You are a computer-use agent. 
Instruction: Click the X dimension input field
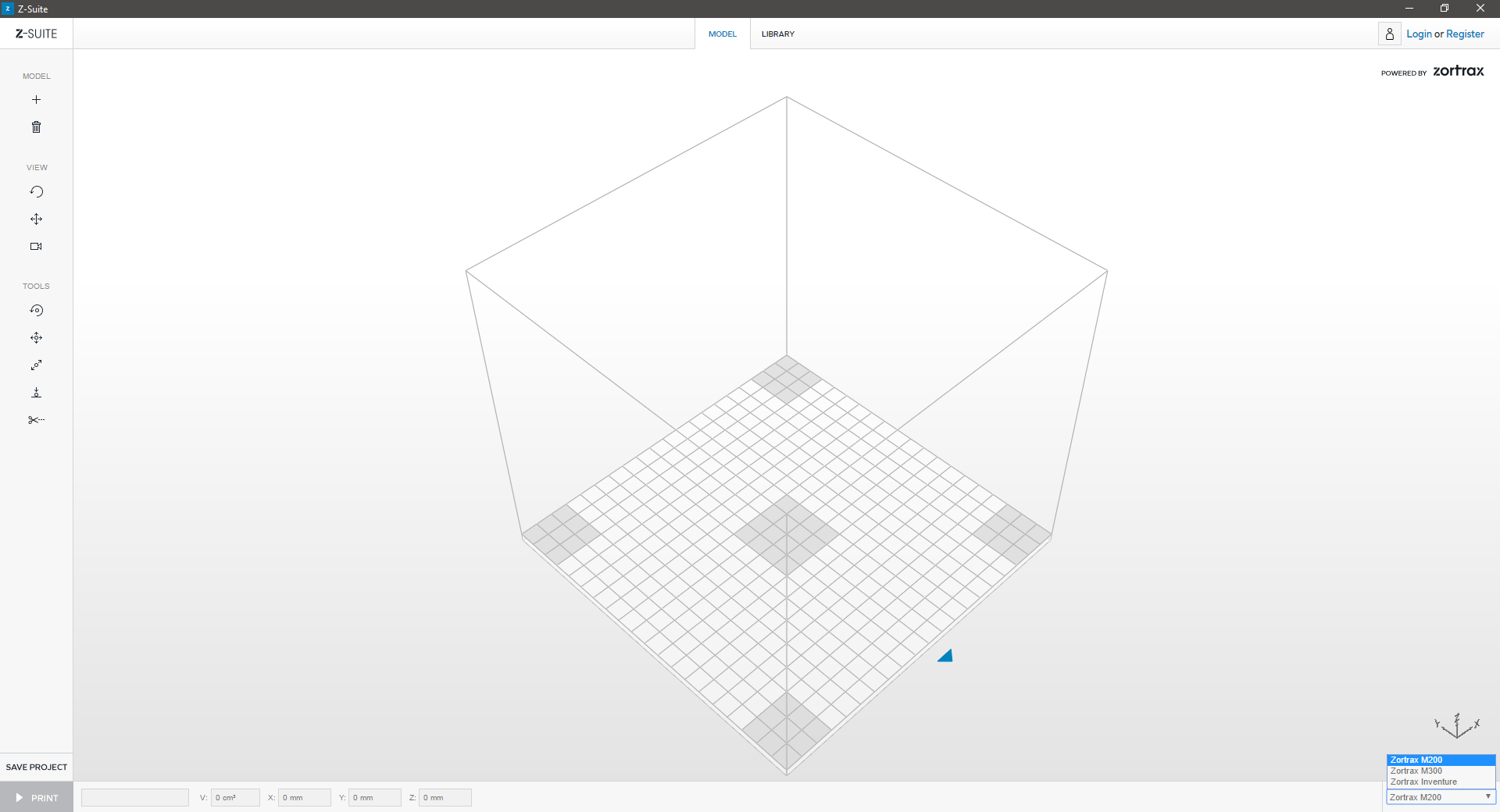[305, 798]
